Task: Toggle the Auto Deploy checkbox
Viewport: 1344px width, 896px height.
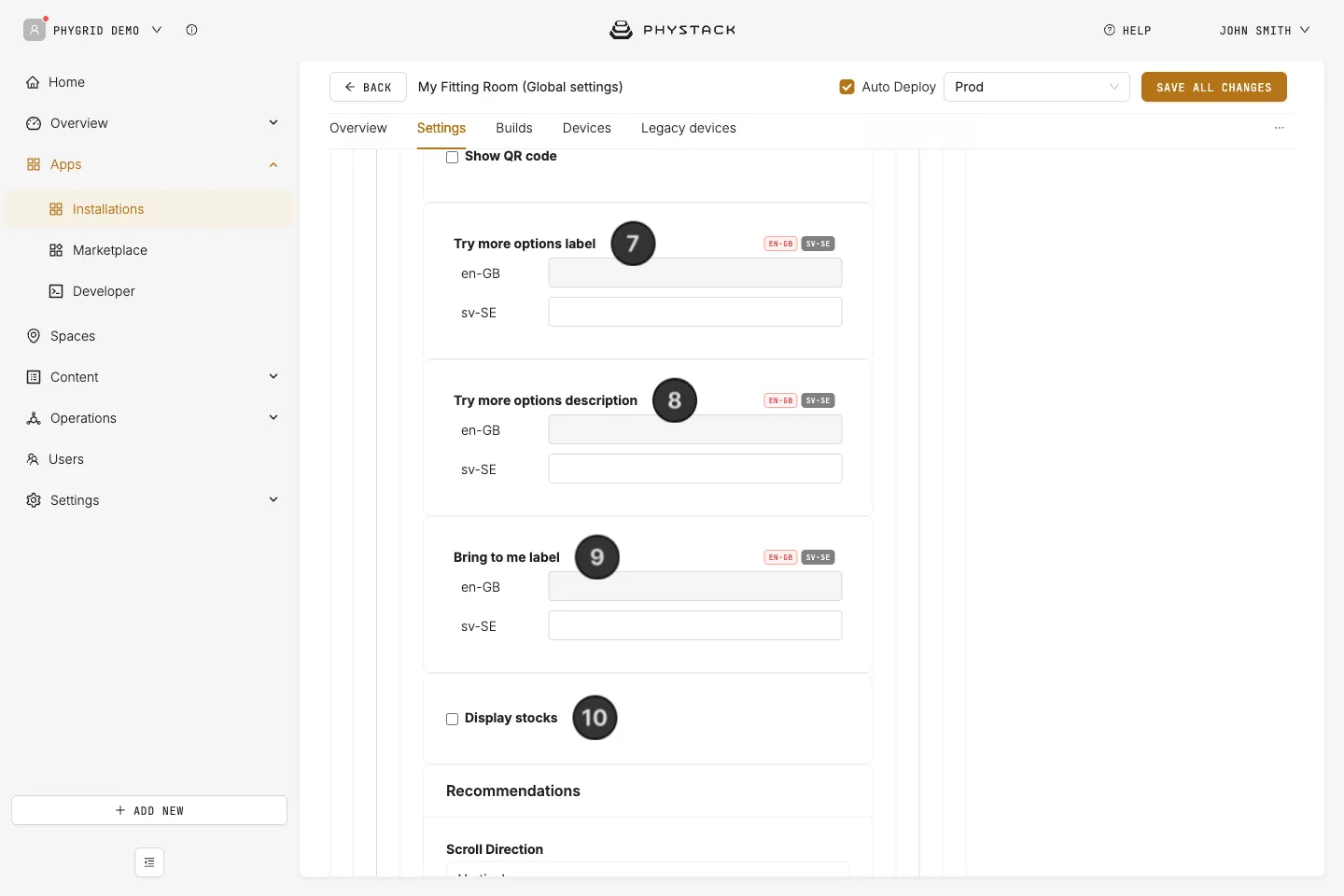Action: 847,87
